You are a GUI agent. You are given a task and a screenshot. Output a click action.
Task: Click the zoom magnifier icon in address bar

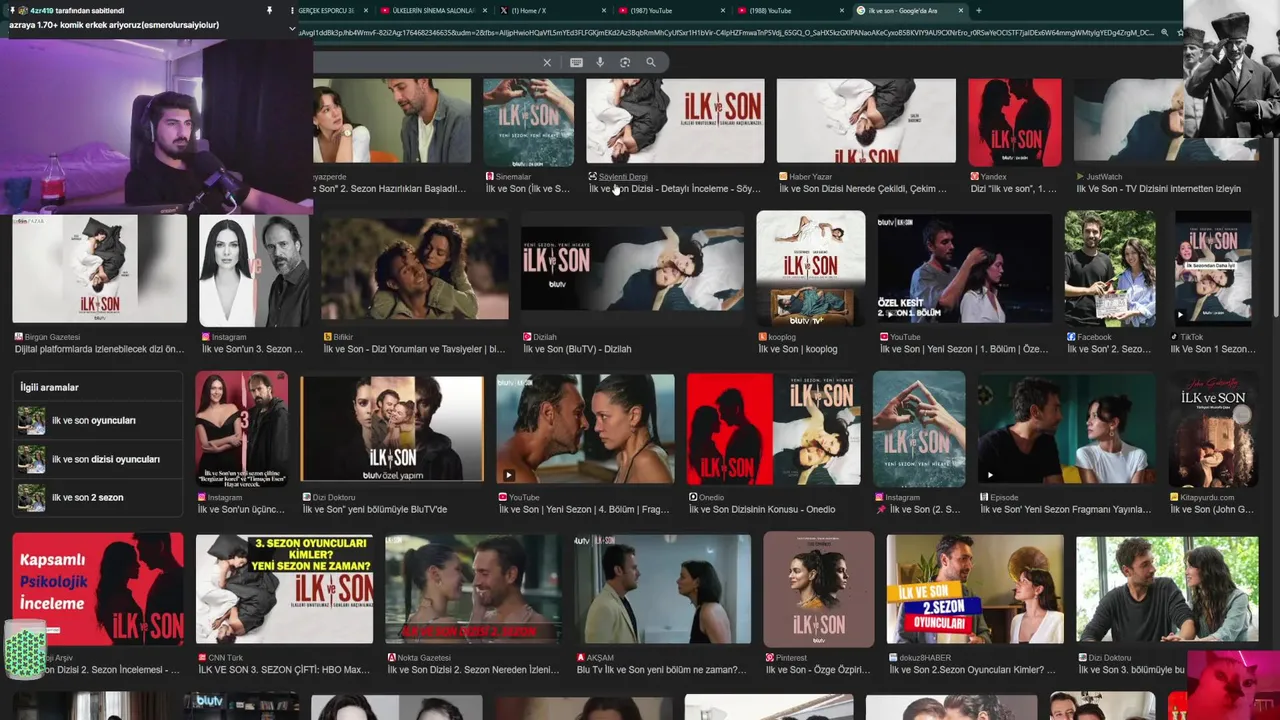1164,33
